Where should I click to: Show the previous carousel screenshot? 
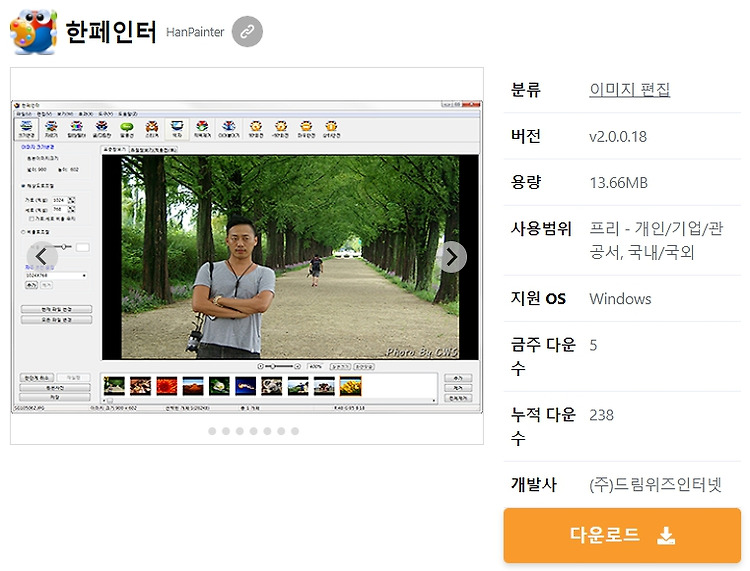click(x=42, y=257)
